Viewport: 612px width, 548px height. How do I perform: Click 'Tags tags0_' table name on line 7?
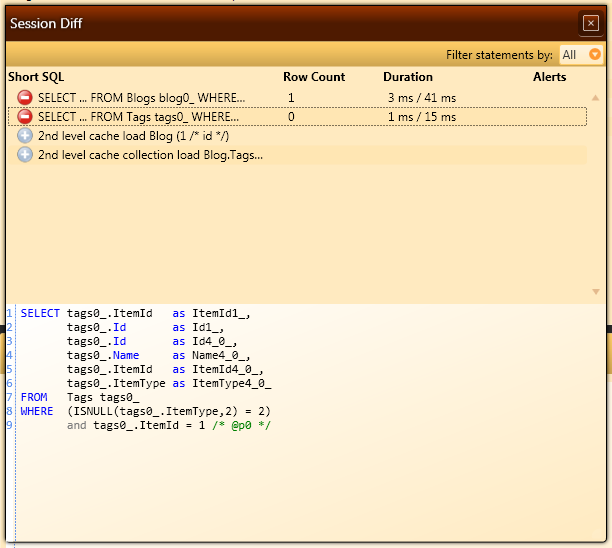(x=103, y=397)
